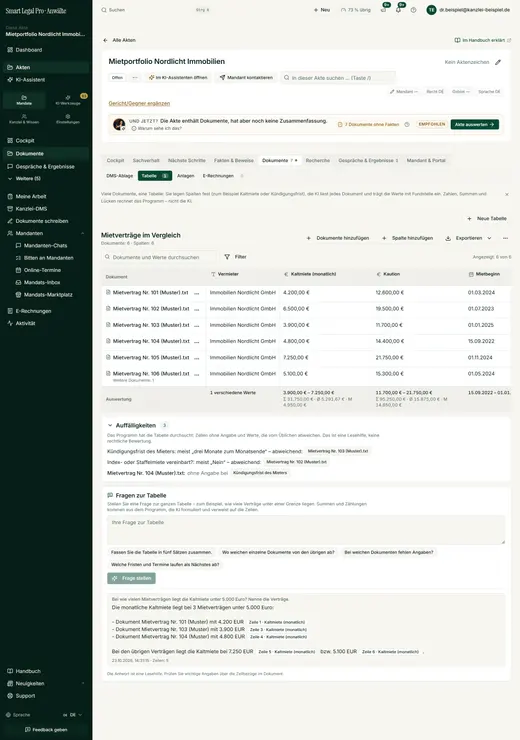
Task: Click the Feedback geben button
Action: click(46, 730)
